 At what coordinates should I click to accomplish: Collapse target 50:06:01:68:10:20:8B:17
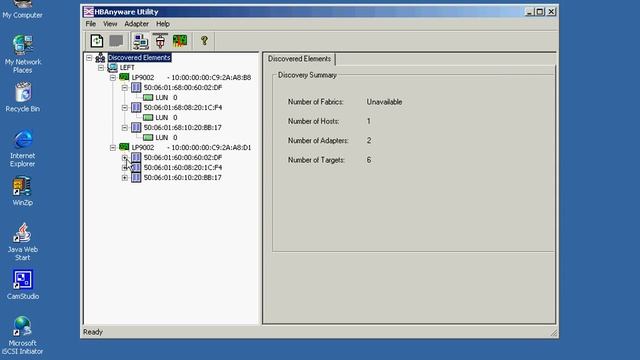(x=125, y=128)
